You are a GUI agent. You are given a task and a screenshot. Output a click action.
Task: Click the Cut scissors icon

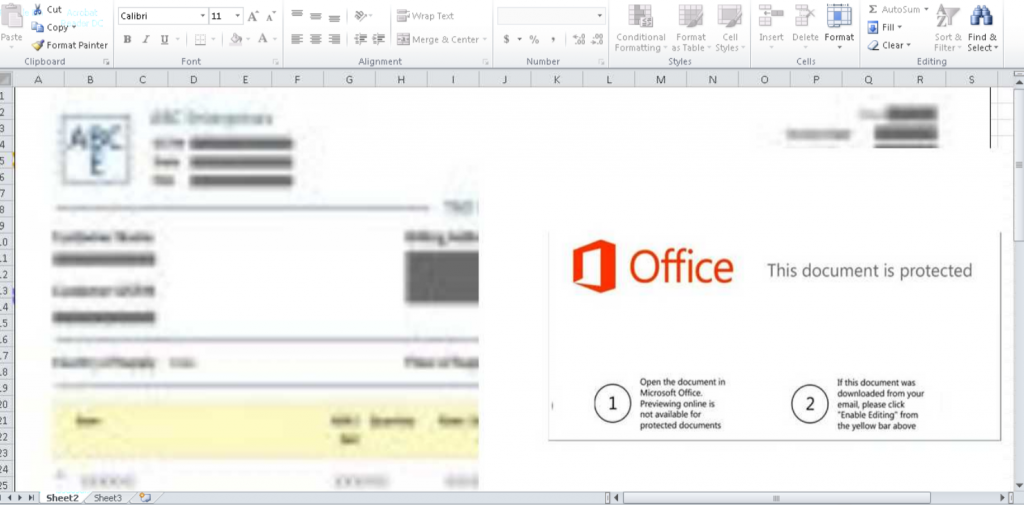coord(38,9)
